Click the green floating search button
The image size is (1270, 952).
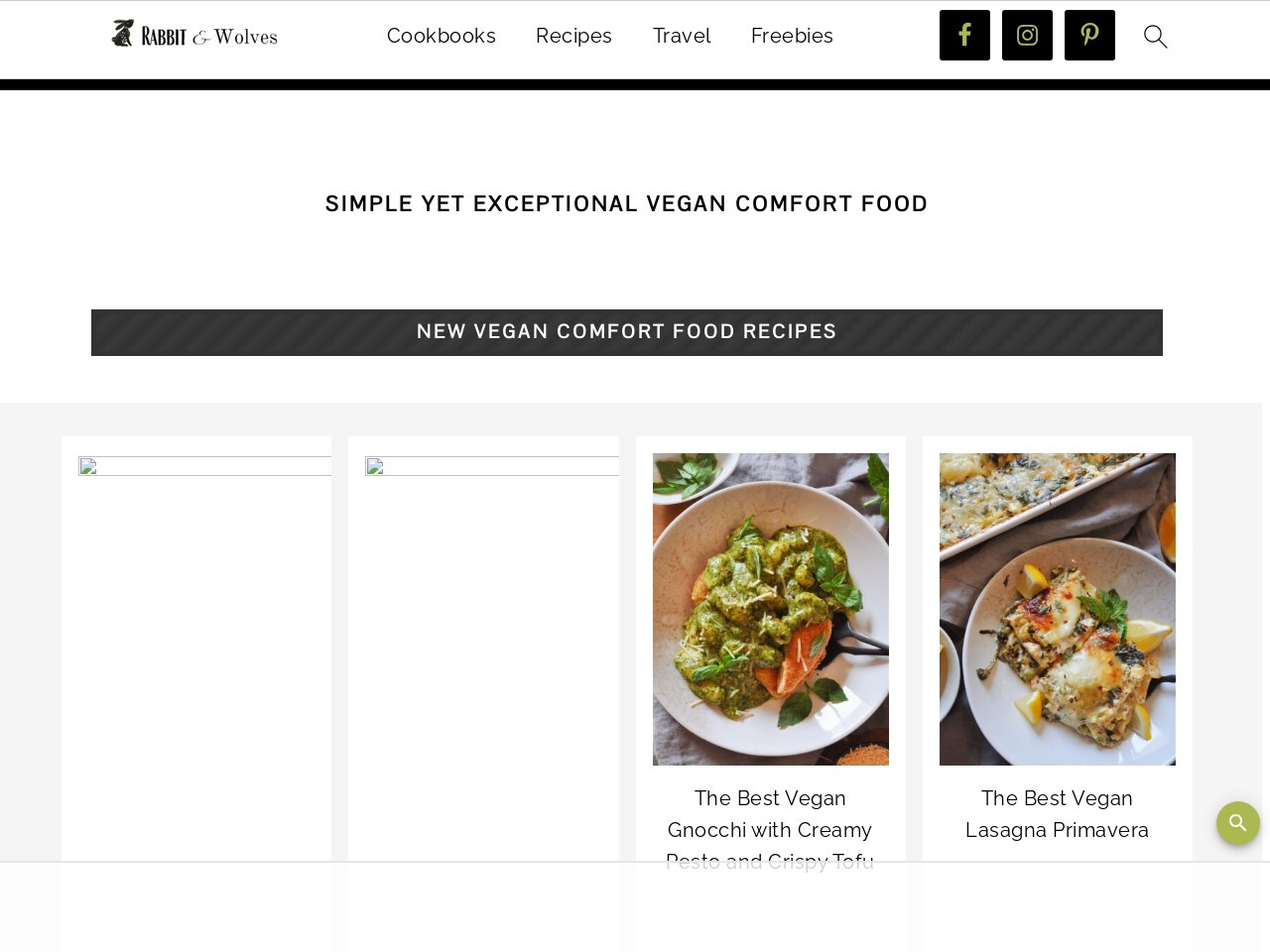pos(1237,823)
